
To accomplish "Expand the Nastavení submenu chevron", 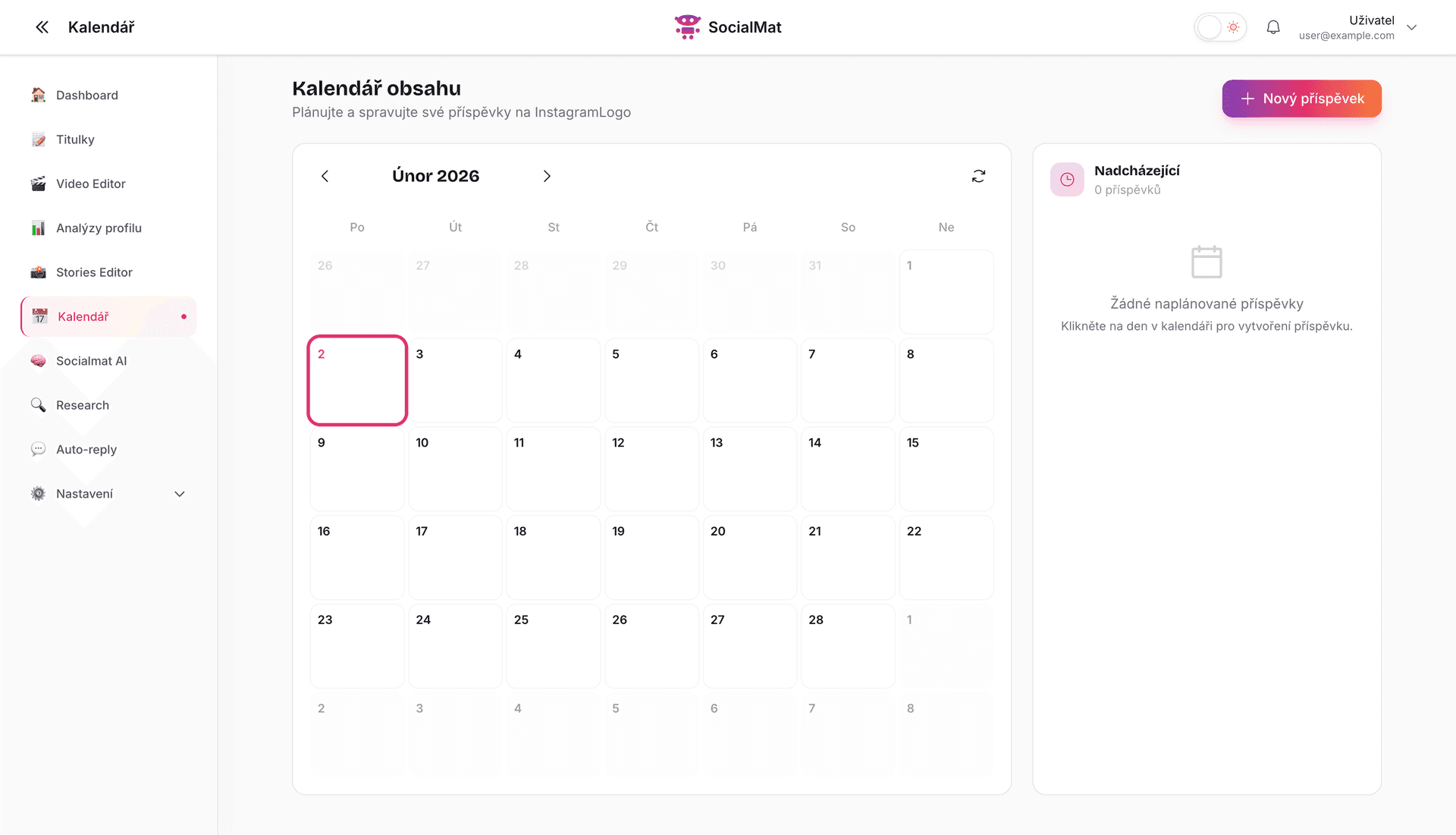I will [x=180, y=494].
